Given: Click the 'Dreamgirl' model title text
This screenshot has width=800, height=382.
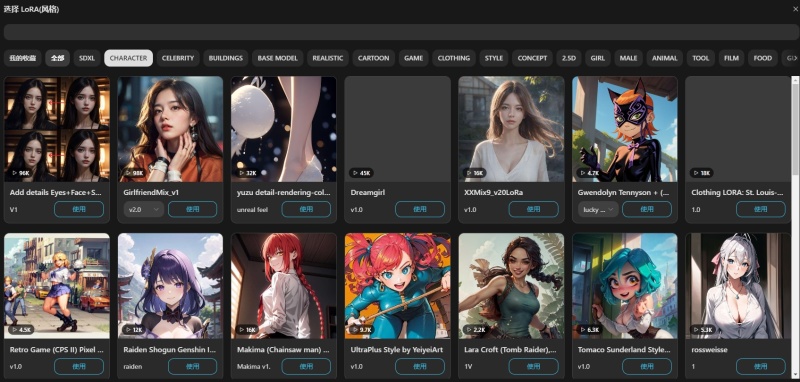Looking at the screenshot, I should coord(367,193).
